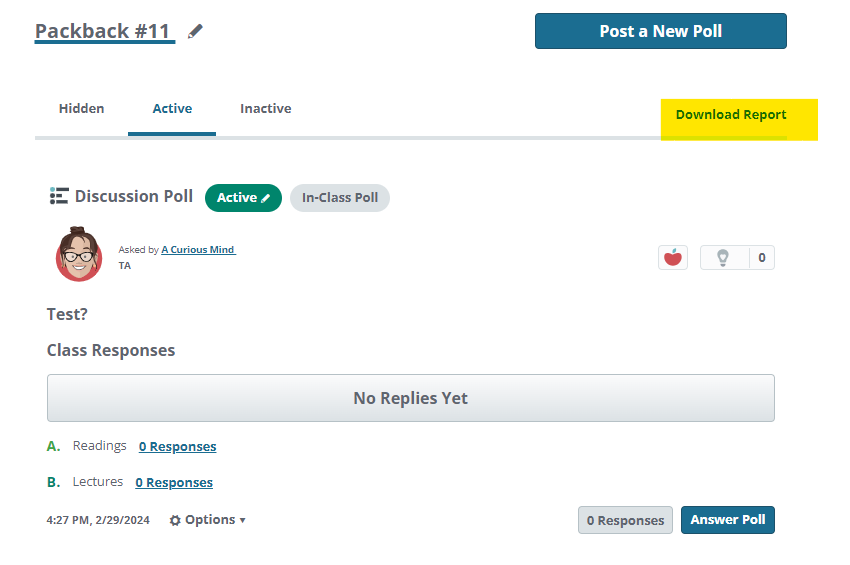View 0 Responses for Lectures option

tap(174, 483)
